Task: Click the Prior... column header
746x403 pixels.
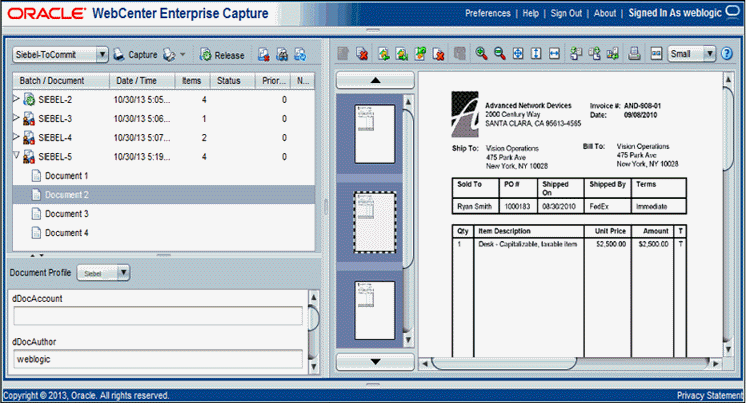Action: pyautogui.click(x=273, y=80)
